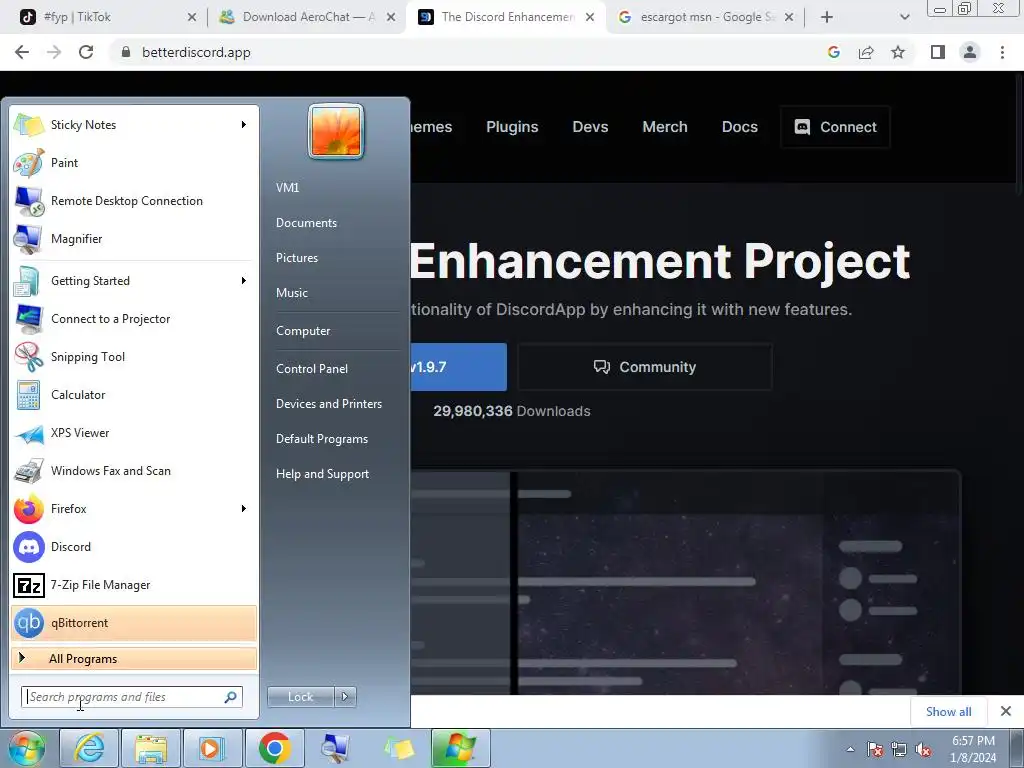
Task: Open Help and Support
Action: pyautogui.click(x=323, y=474)
